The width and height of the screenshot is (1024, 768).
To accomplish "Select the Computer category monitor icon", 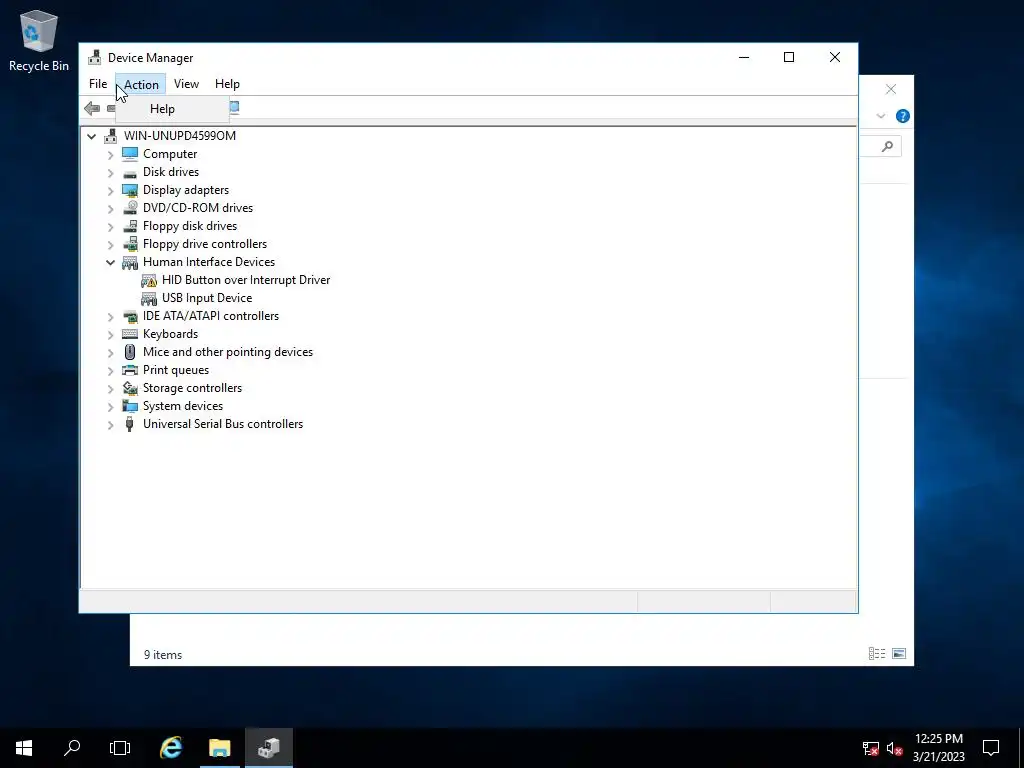I will click(130, 153).
